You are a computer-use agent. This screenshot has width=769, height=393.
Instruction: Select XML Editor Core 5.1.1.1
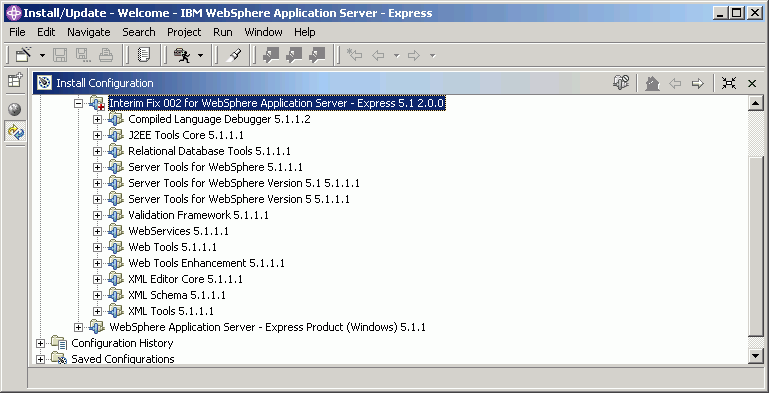pos(185,279)
